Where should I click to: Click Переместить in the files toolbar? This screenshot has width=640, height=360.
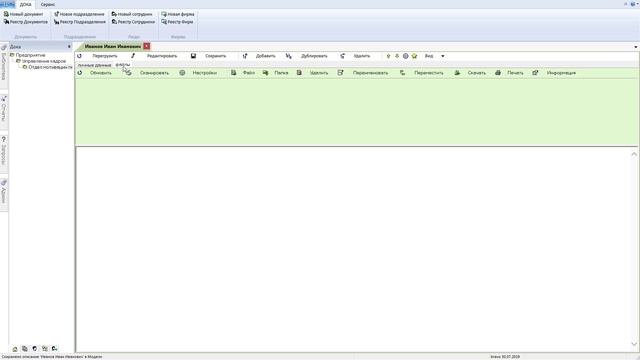(422, 73)
